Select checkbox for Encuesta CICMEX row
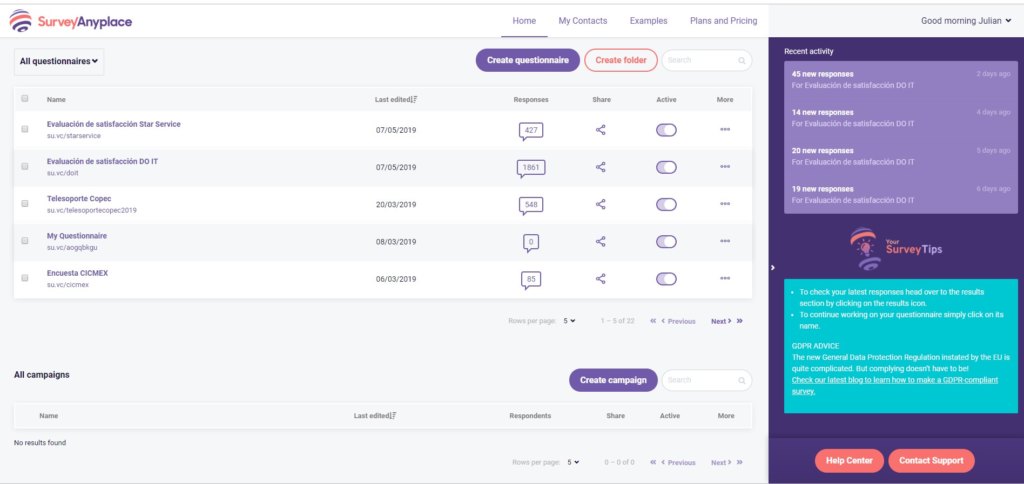The width and height of the screenshot is (1024, 484). [x=25, y=279]
